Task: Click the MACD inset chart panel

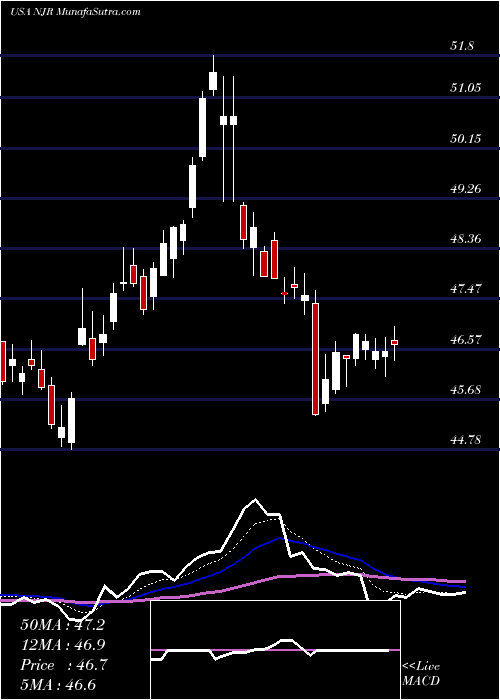Action: coord(275,650)
